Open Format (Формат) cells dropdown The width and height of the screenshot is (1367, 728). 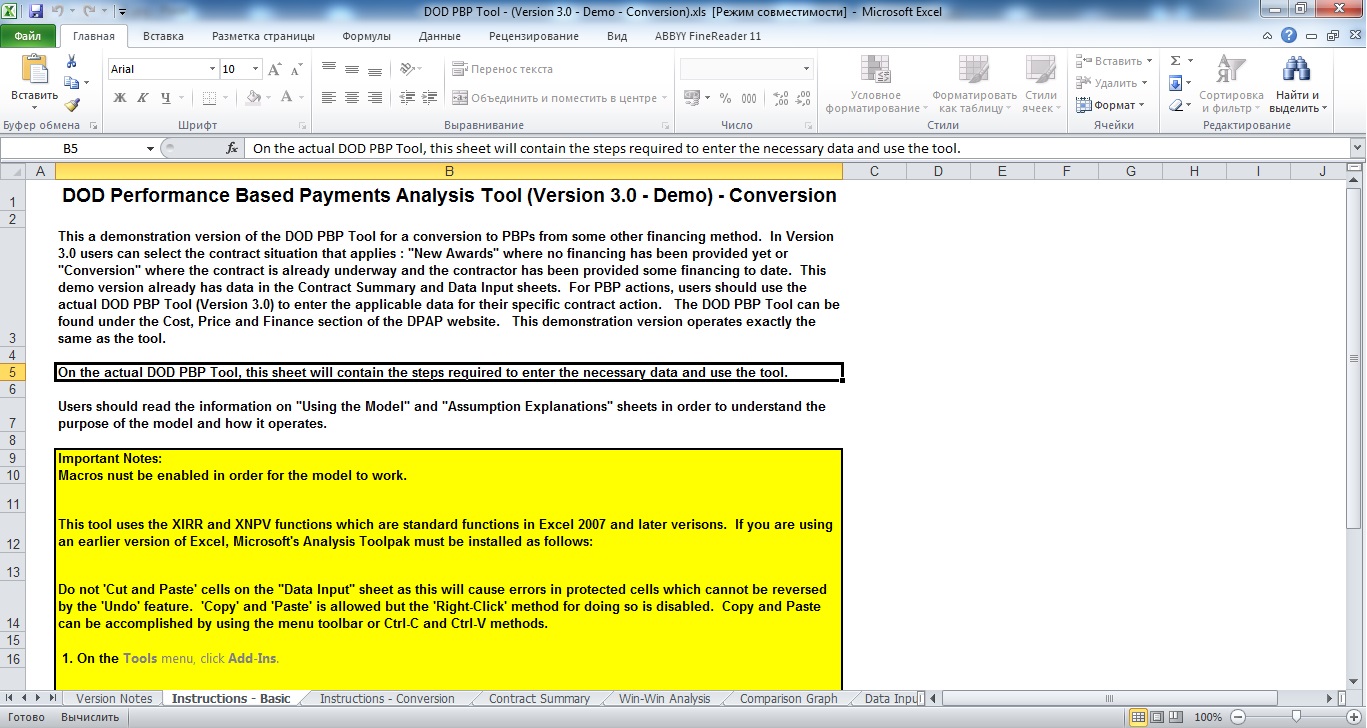point(1111,105)
